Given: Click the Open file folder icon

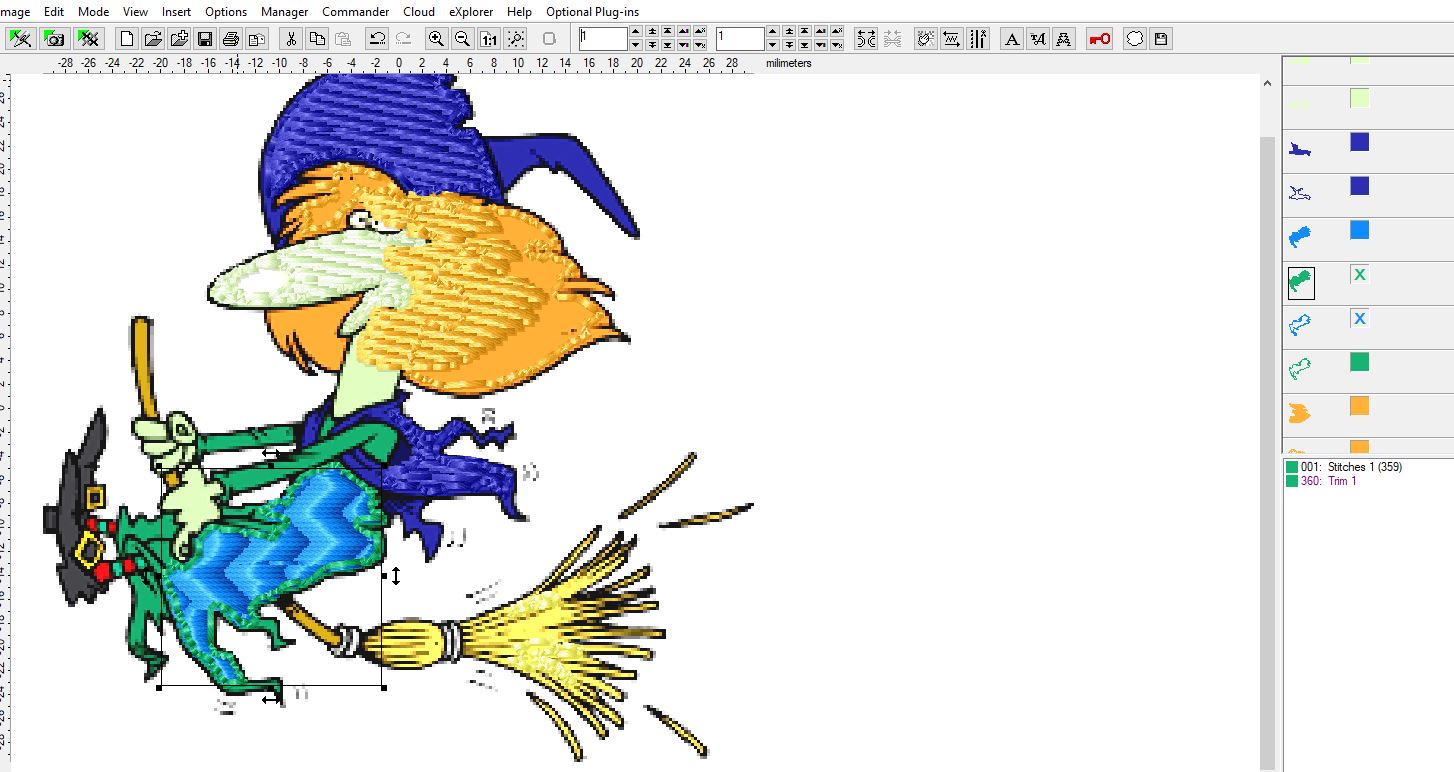Looking at the screenshot, I should [x=153, y=39].
